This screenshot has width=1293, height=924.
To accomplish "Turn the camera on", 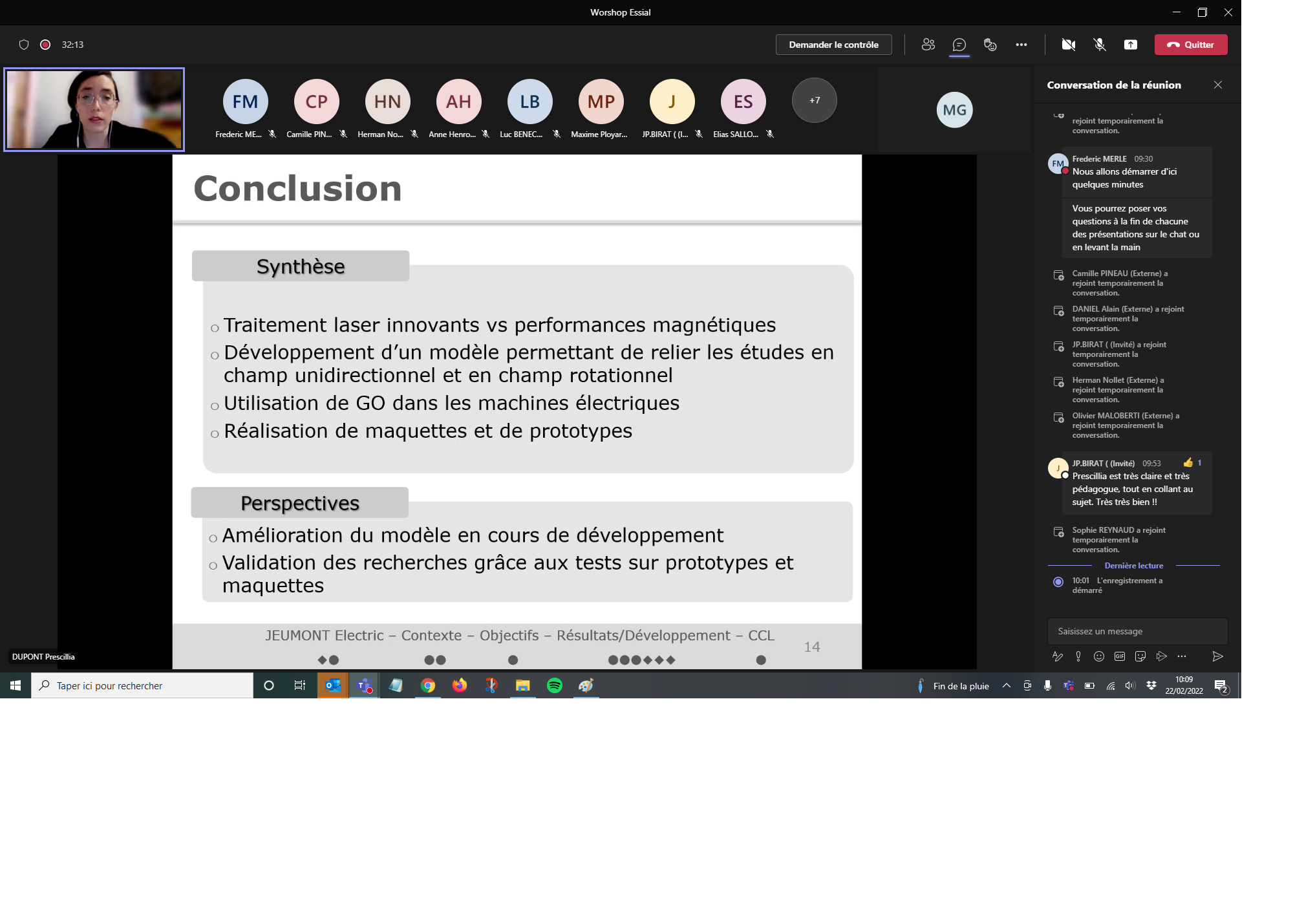I will pos(1068,45).
